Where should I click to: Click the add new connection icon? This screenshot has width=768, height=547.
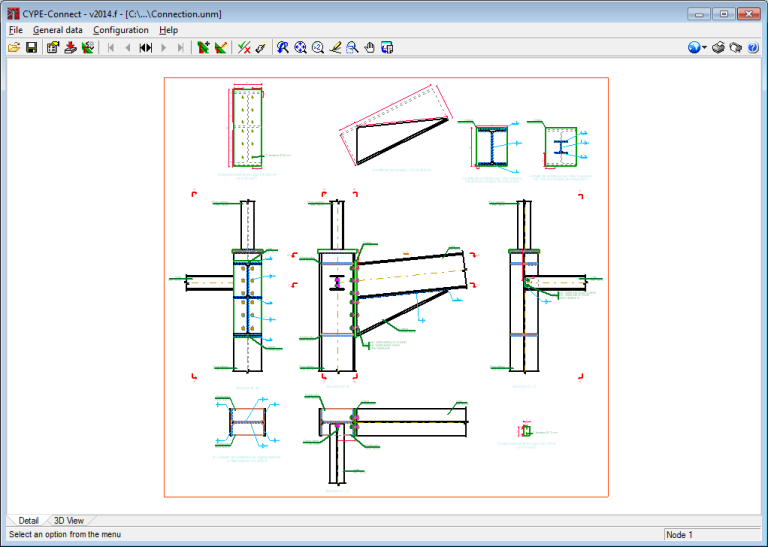203,48
